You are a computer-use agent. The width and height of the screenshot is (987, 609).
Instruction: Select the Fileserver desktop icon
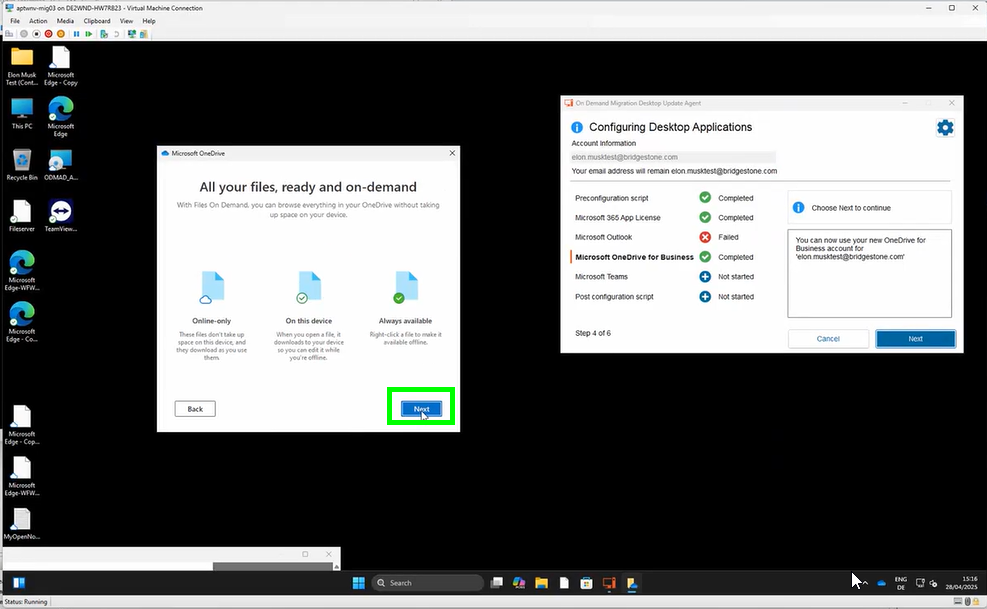(x=22, y=216)
